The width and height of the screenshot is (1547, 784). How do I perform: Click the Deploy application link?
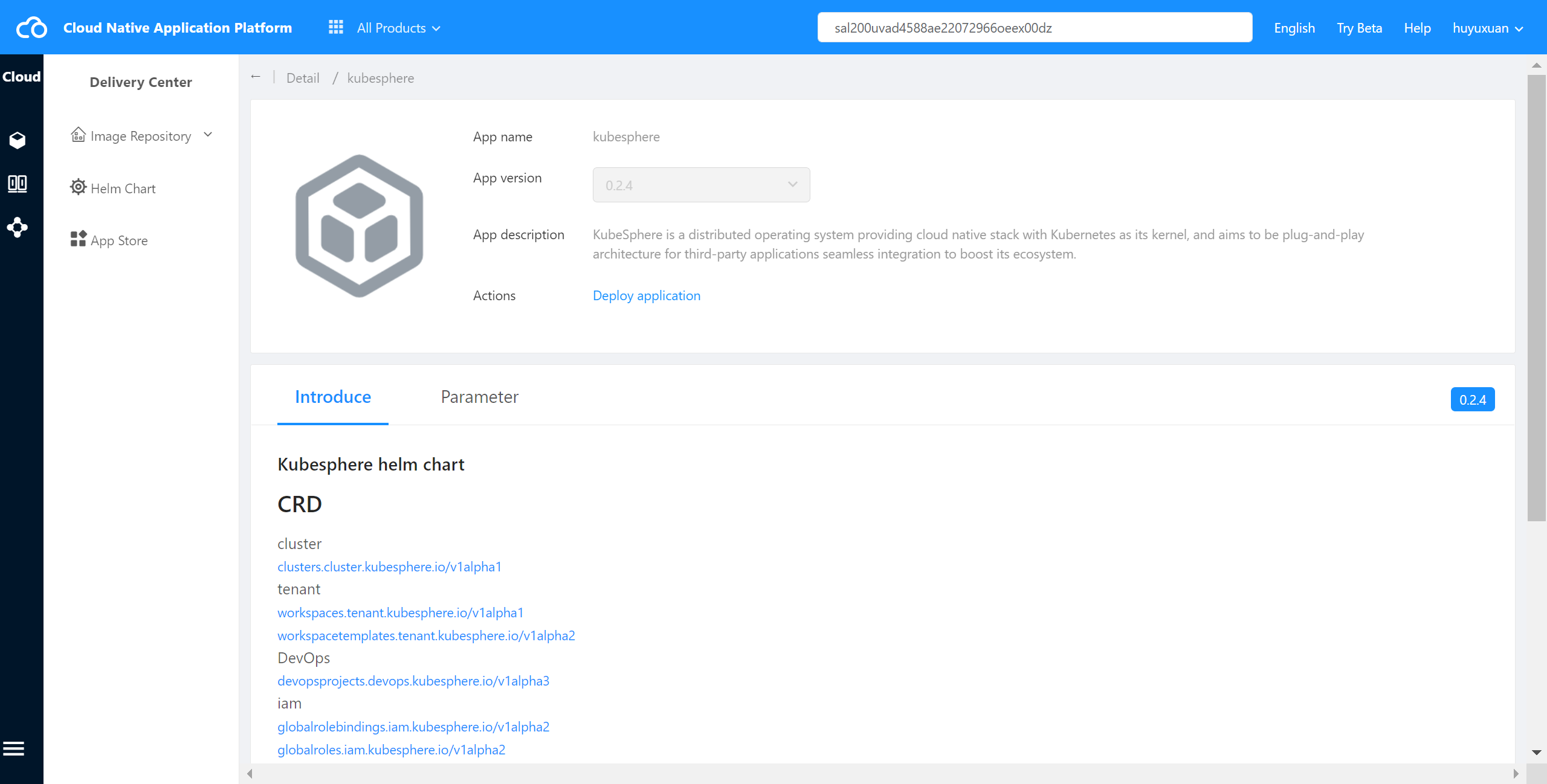coord(647,295)
